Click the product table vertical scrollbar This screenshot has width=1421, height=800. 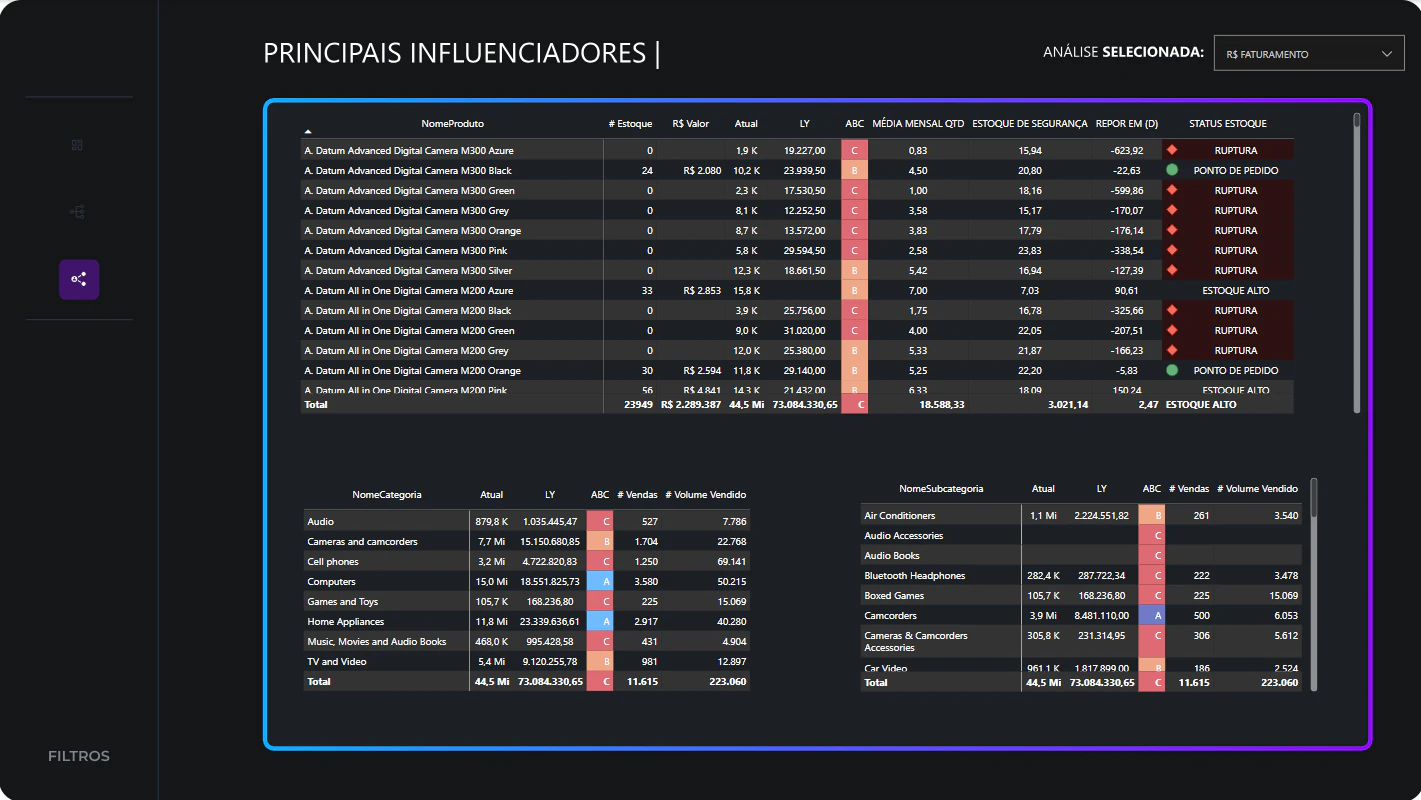1357,262
